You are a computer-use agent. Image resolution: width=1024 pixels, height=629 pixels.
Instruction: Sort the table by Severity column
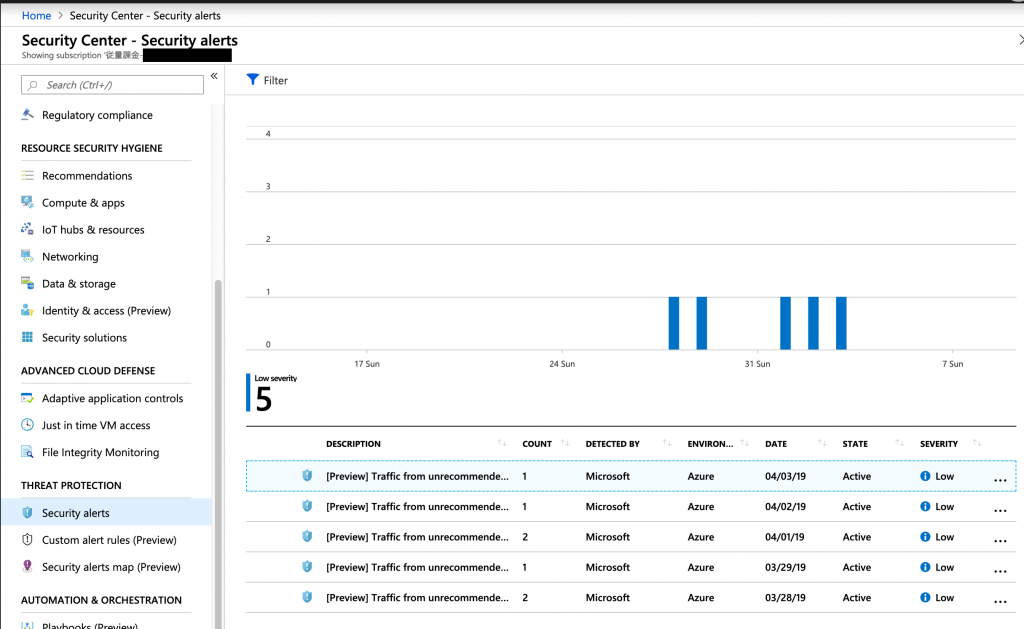[x=977, y=443]
